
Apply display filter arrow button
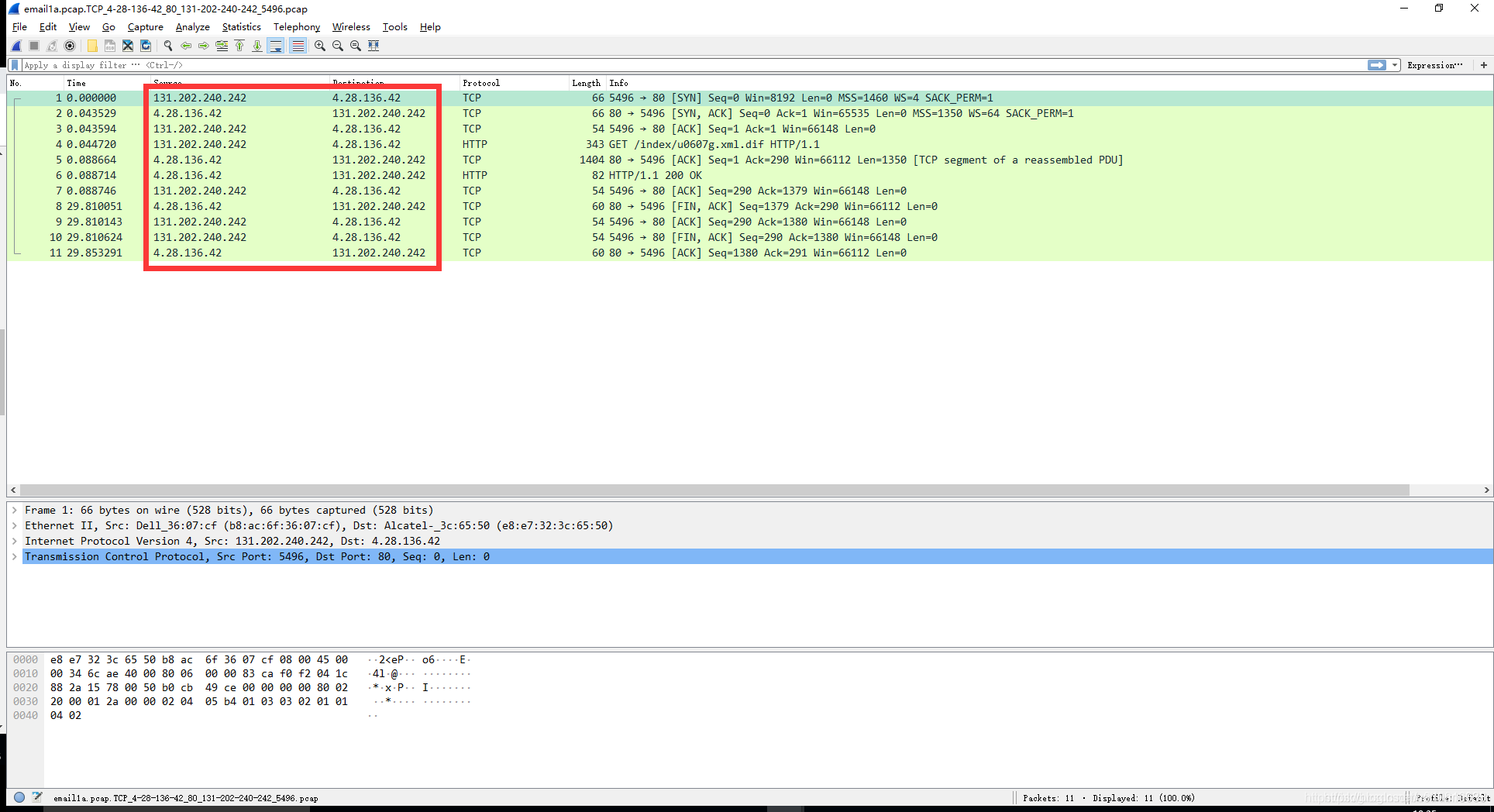pyautogui.click(x=1377, y=65)
